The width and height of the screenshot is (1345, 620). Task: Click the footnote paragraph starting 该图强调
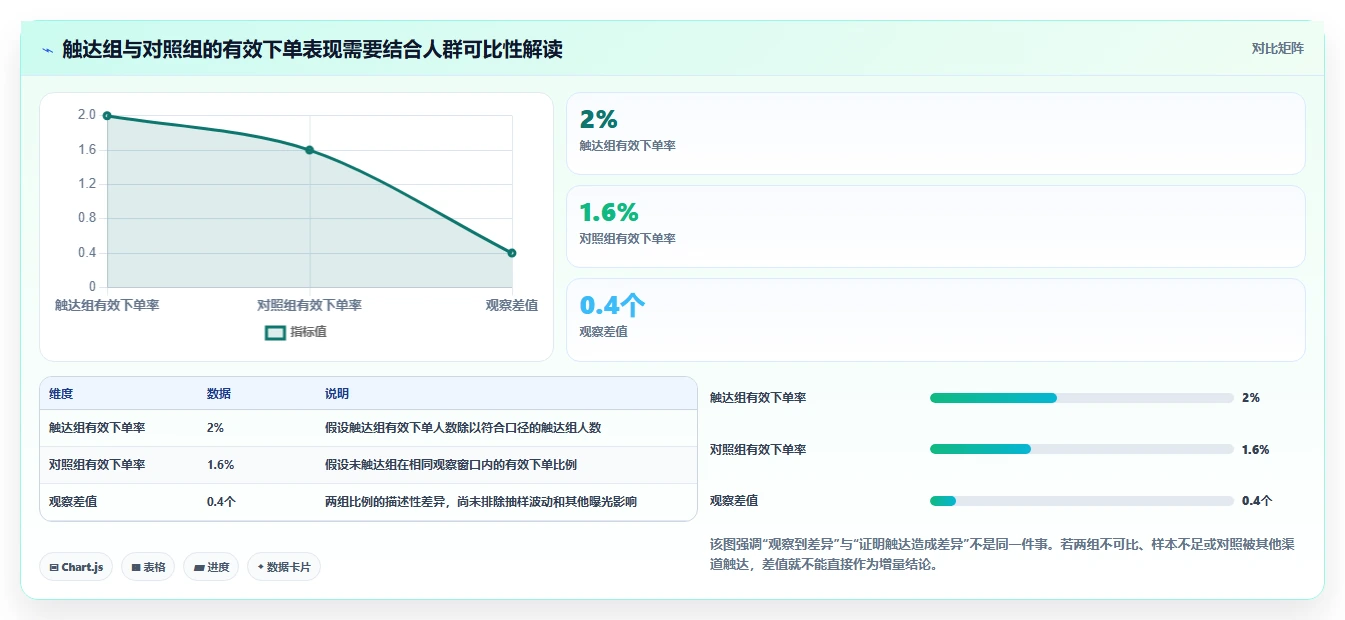[x=1002, y=554]
